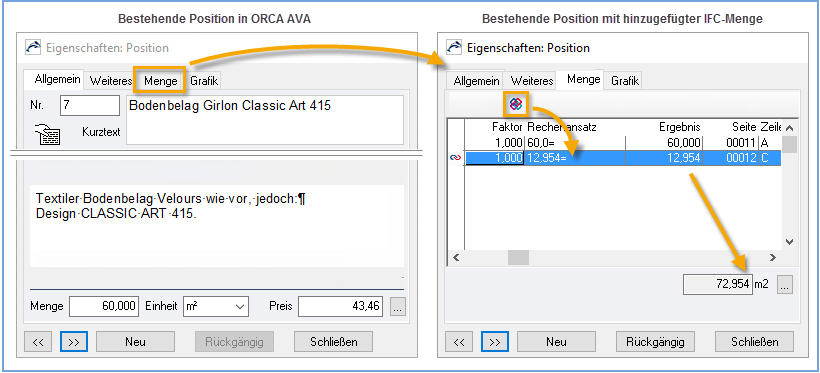Click dolphin icon in right dialog title

454,48
